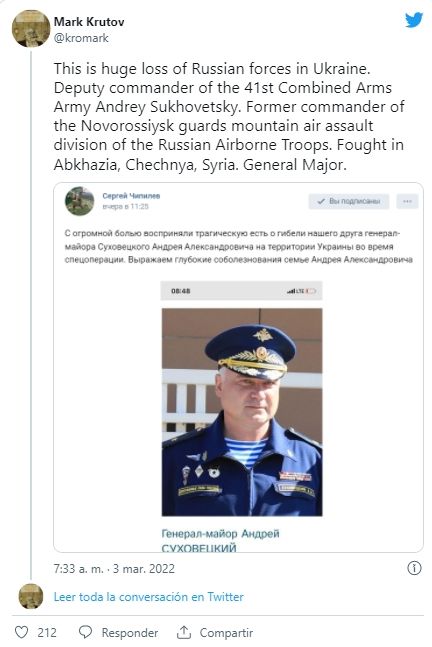The height and width of the screenshot is (647, 432).
Task: Open the tweet info circle icon
Action: [x=414, y=569]
